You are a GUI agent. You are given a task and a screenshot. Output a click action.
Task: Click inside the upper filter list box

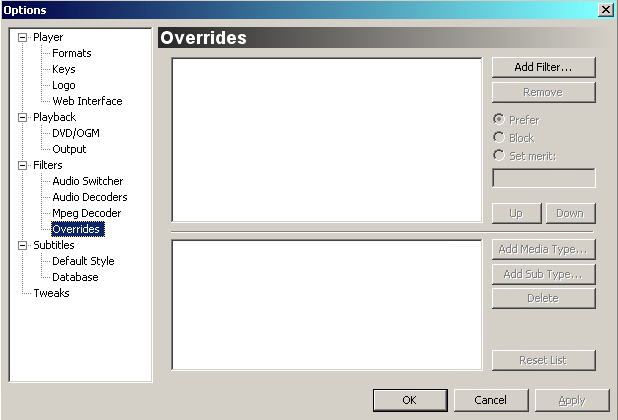click(x=327, y=140)
